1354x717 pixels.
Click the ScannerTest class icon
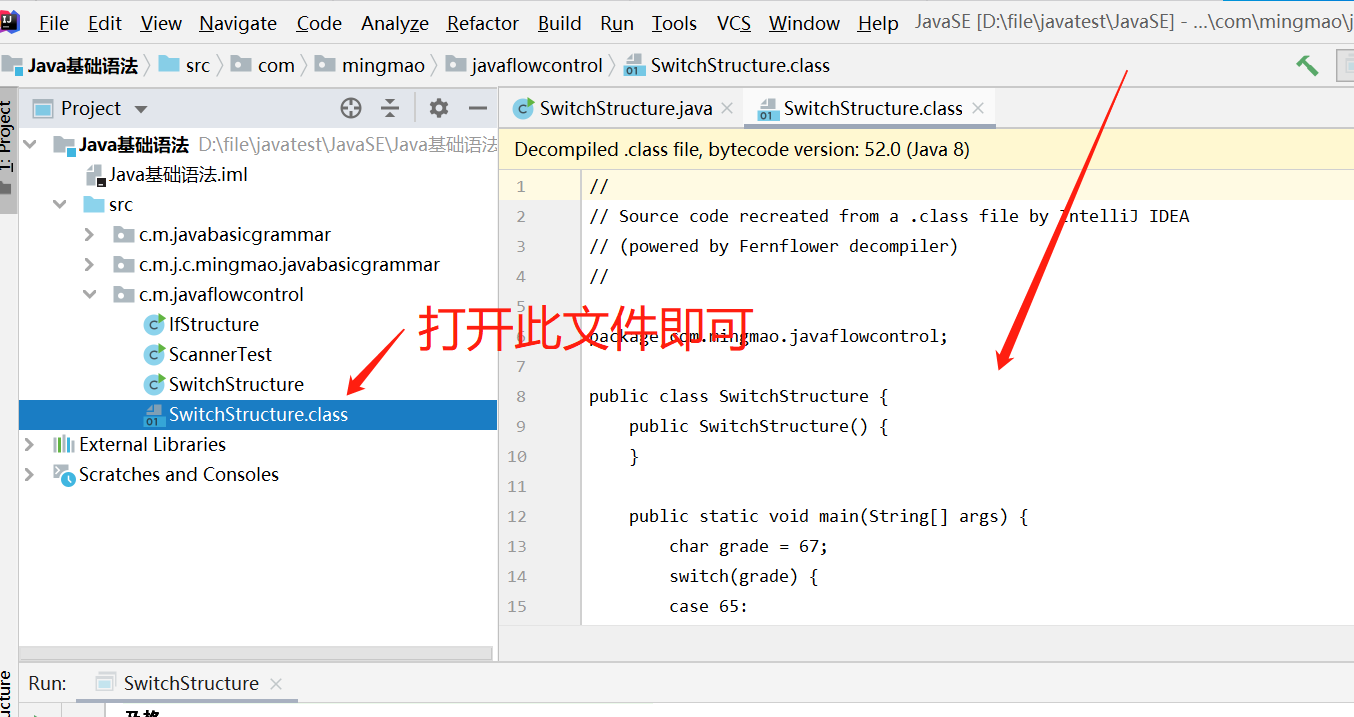[154, 354]
